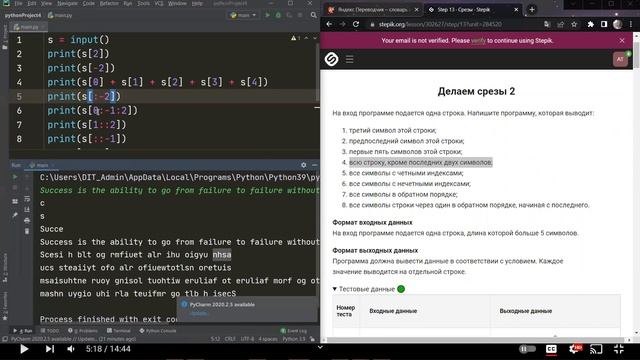Mute the video volume
The width and height of the screenshot is (640, 360).
[x=71, y=349]
